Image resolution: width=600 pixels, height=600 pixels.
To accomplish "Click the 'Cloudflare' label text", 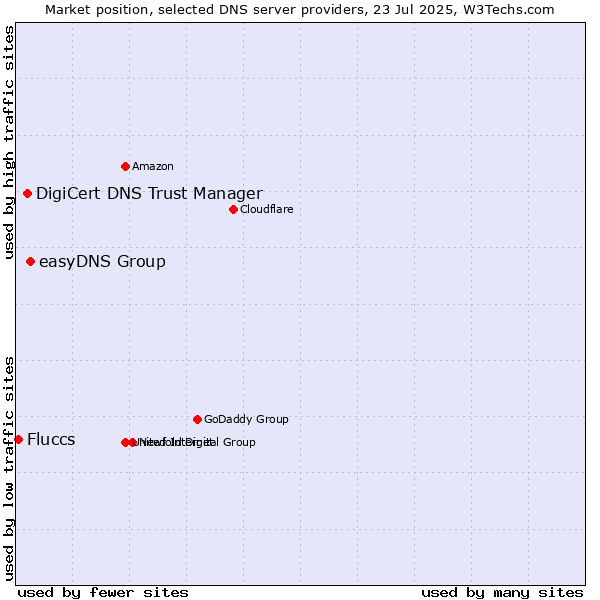I will click(x=267, y=209).
